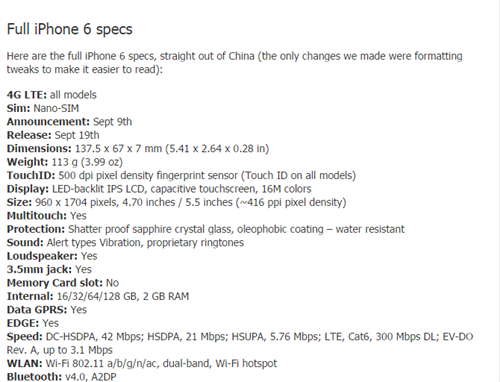Click the 'Dimensions:' bold label
500x382 pixels.
point(39,149)
